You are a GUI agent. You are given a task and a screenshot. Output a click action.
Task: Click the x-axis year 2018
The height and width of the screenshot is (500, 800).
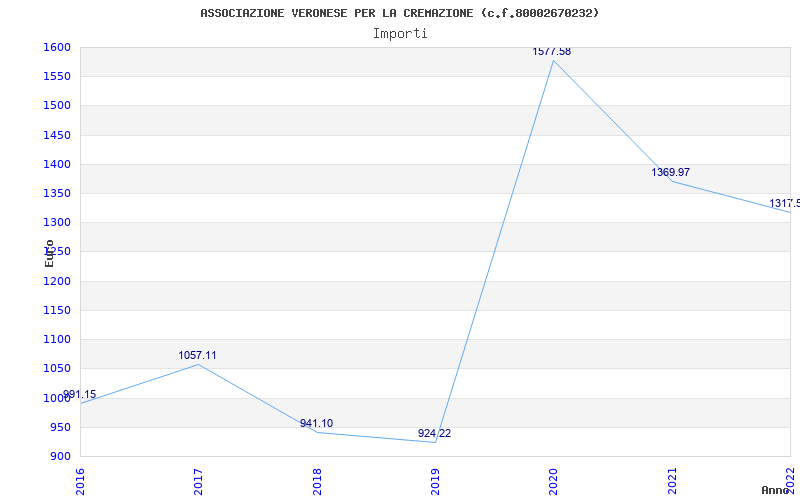click(x=317, y=482)
